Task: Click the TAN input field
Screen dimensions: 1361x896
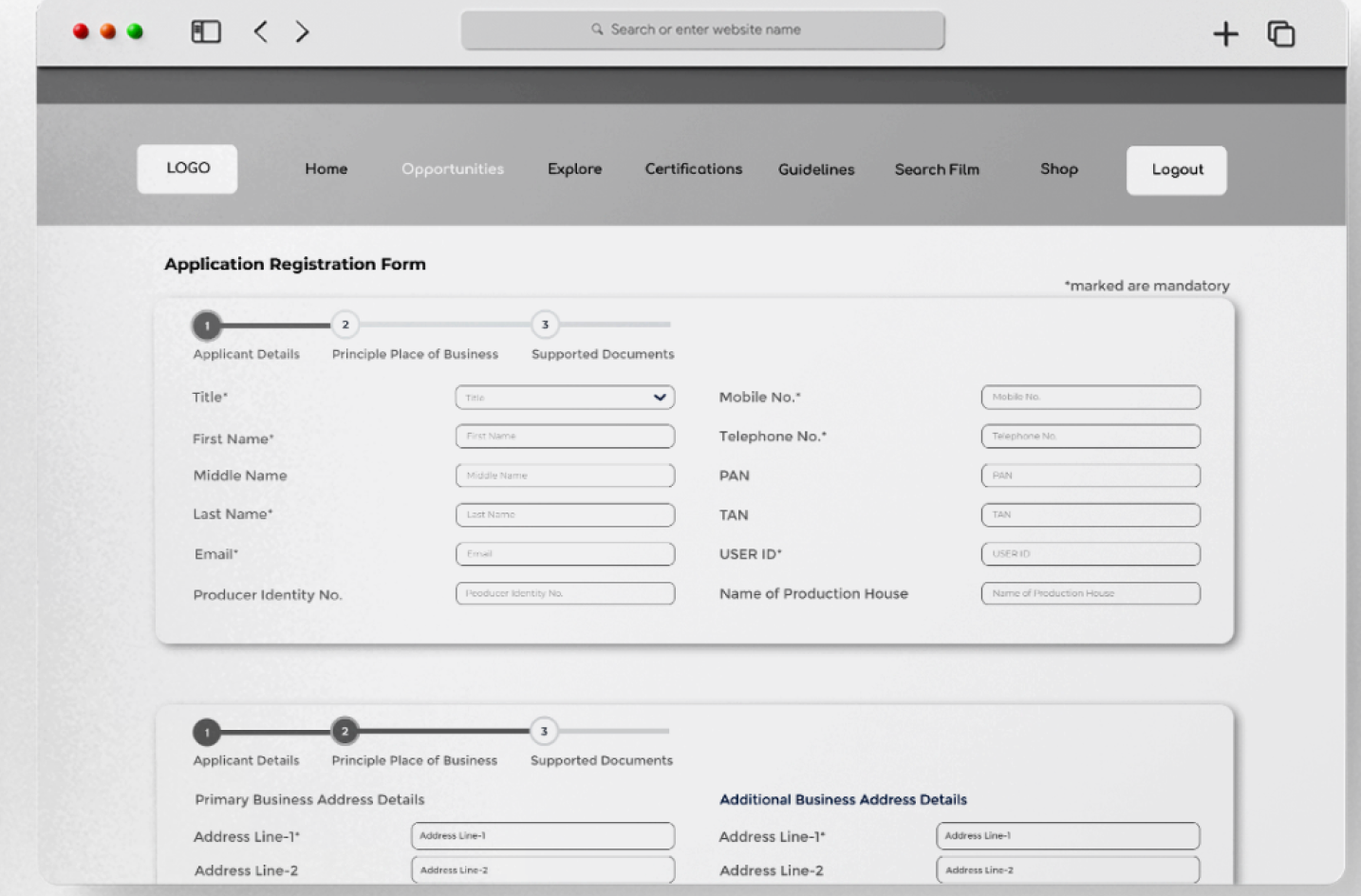Action: coord(1091,514)
